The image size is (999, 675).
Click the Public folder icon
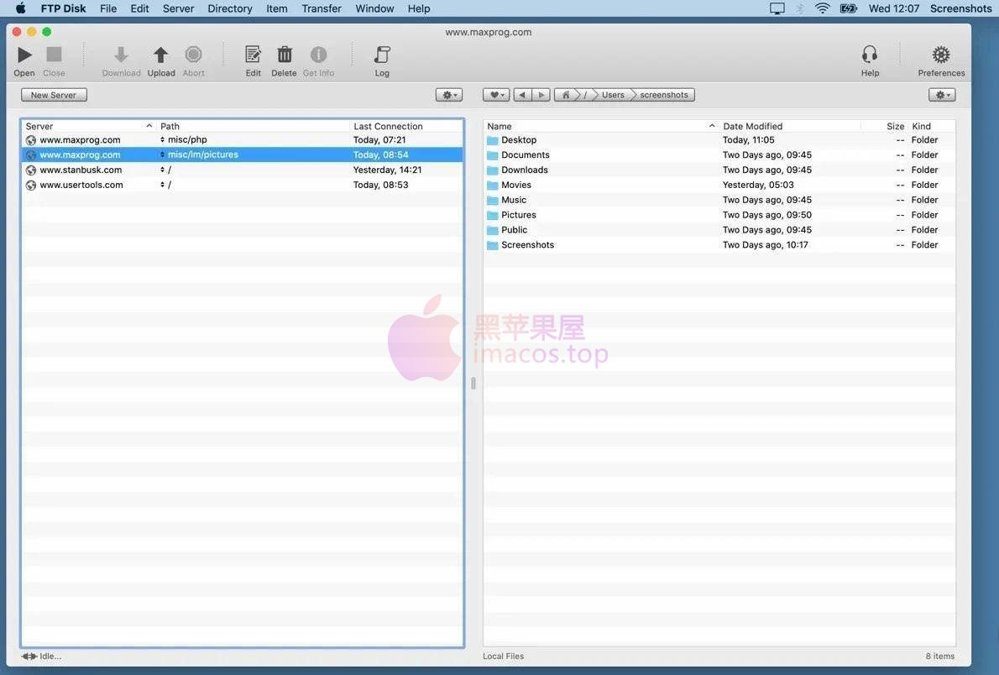[x=492, y=230]
